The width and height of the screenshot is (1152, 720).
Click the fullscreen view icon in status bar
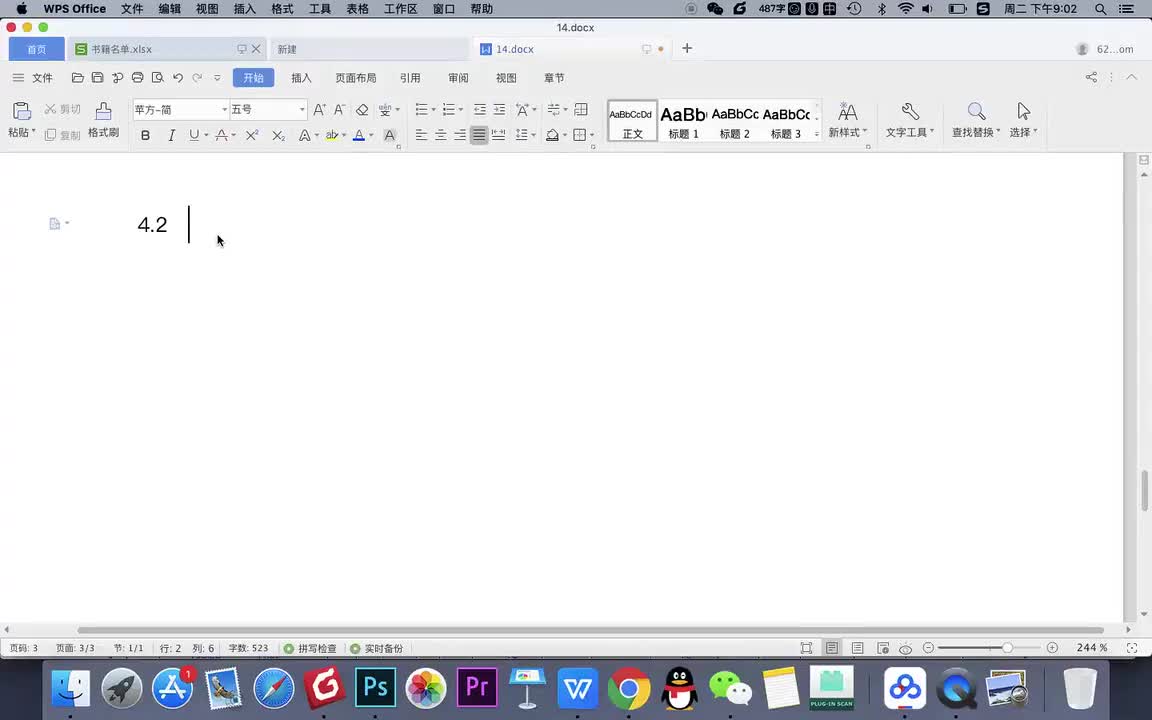point(806,648)
